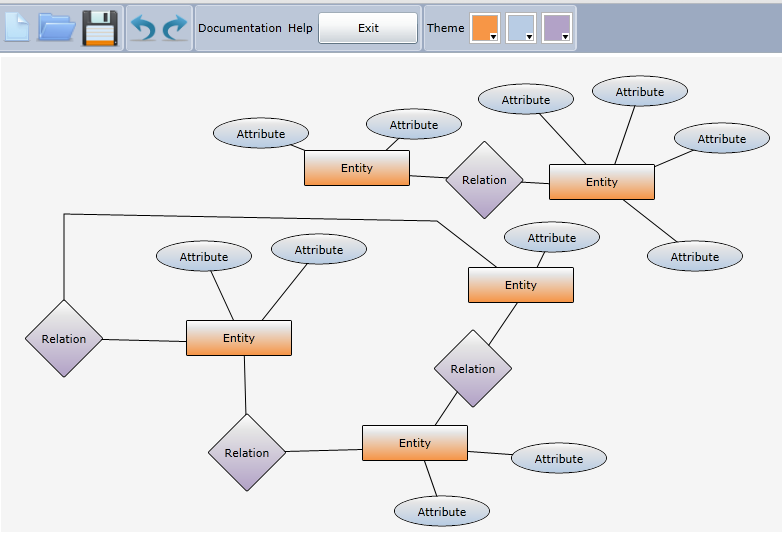
Task: Select the Entity linked to the top Relation's left
Action: [x=357, y=168]
